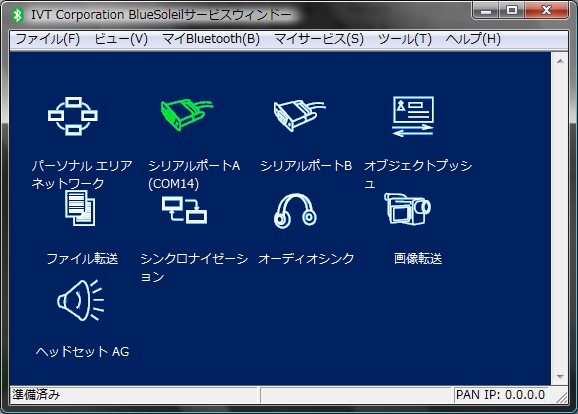Click the Image Transfer camera icon
Viewport: 578px width, 414px height.
click(x=407, y=208)
